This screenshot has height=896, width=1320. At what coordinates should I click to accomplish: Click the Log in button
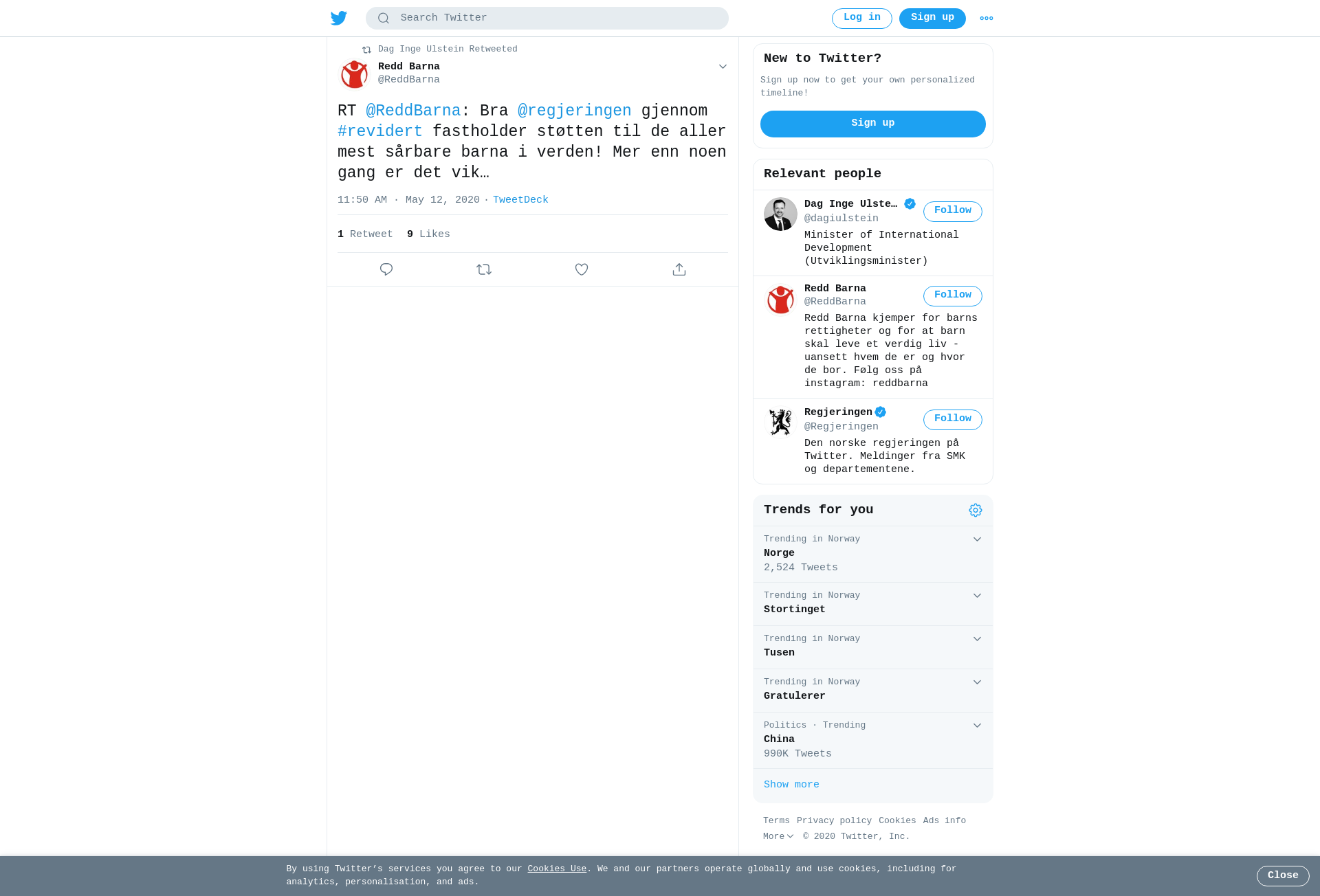point(862,19)
